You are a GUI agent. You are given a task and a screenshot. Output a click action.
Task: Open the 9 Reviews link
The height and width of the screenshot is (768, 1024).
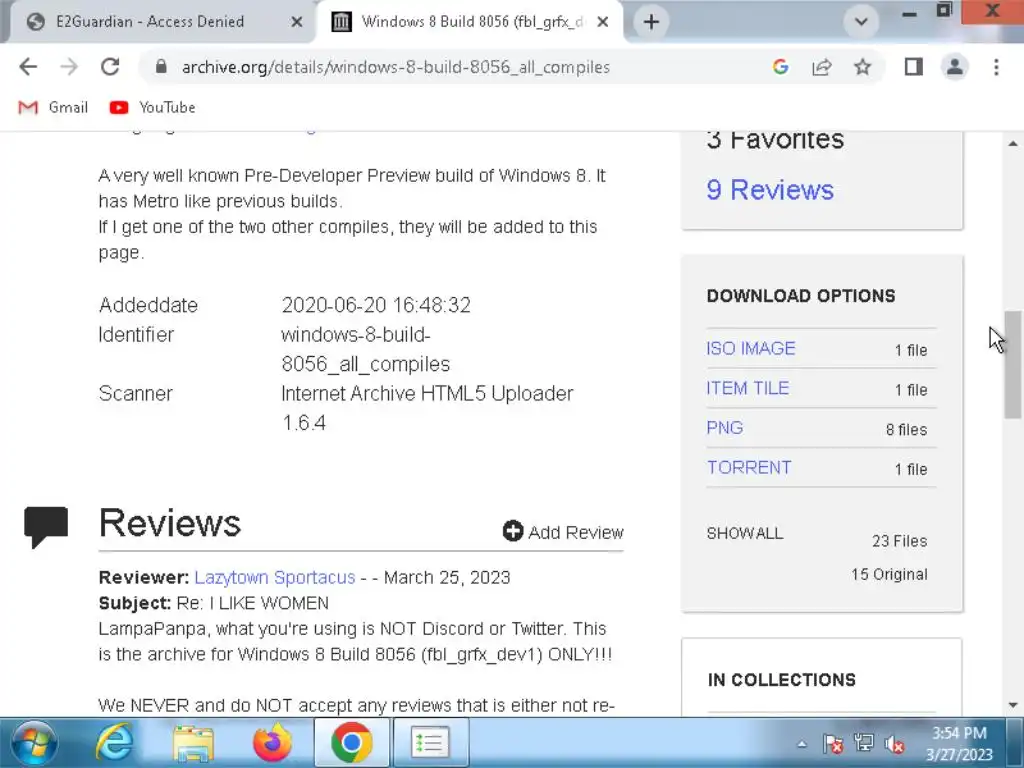click(x=770, y=189)
